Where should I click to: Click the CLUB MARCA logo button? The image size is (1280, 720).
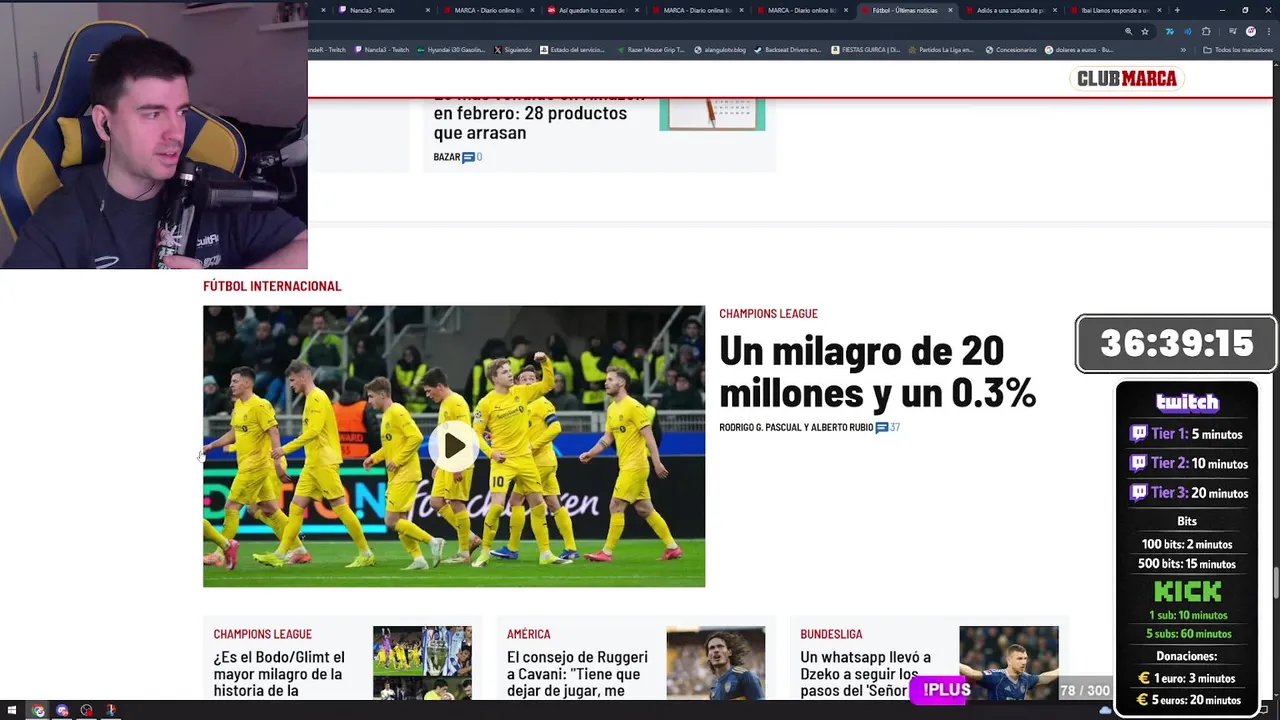1127,79
